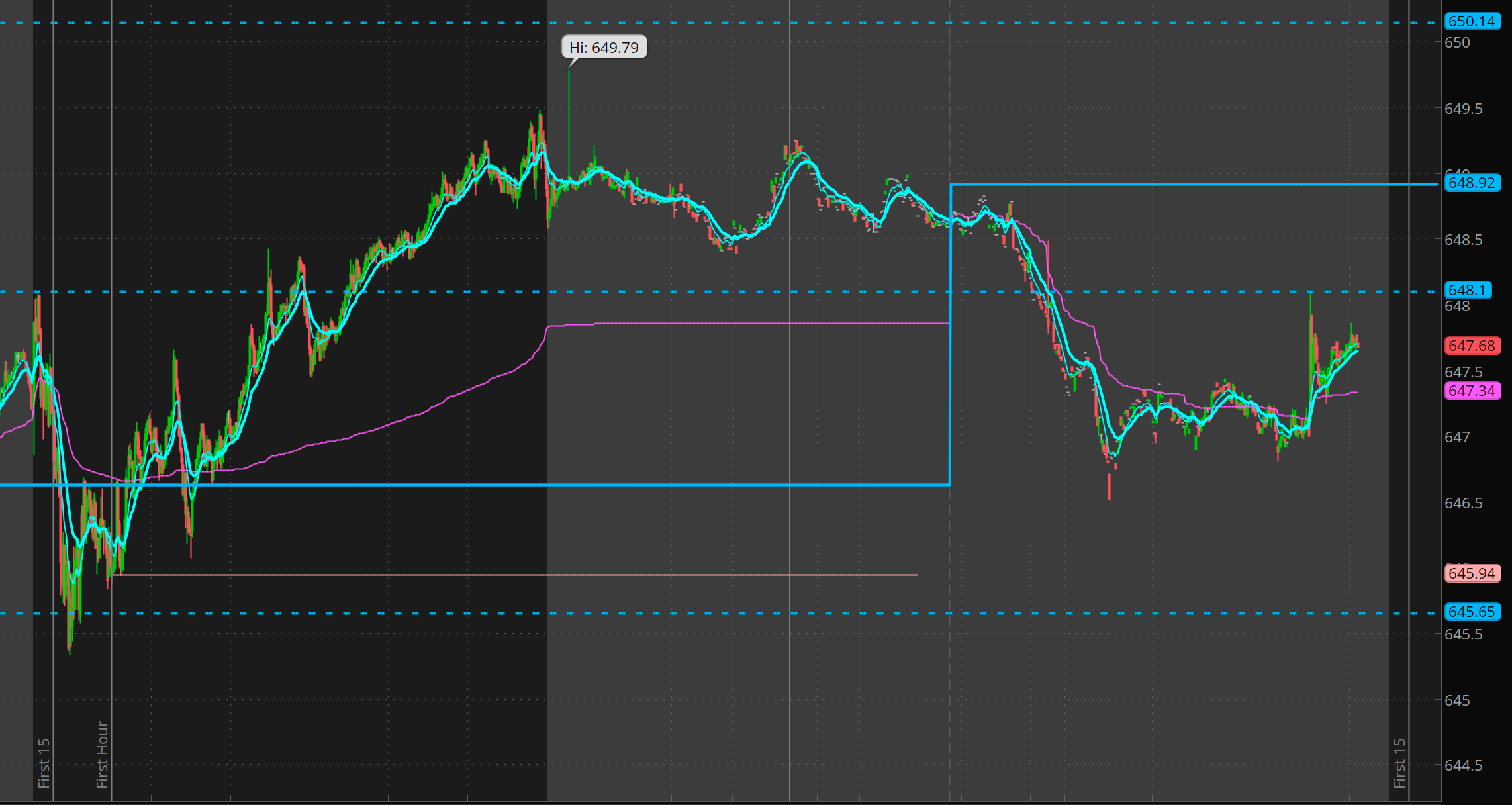Click the 645.65 blue price label

coord(1472,612)
